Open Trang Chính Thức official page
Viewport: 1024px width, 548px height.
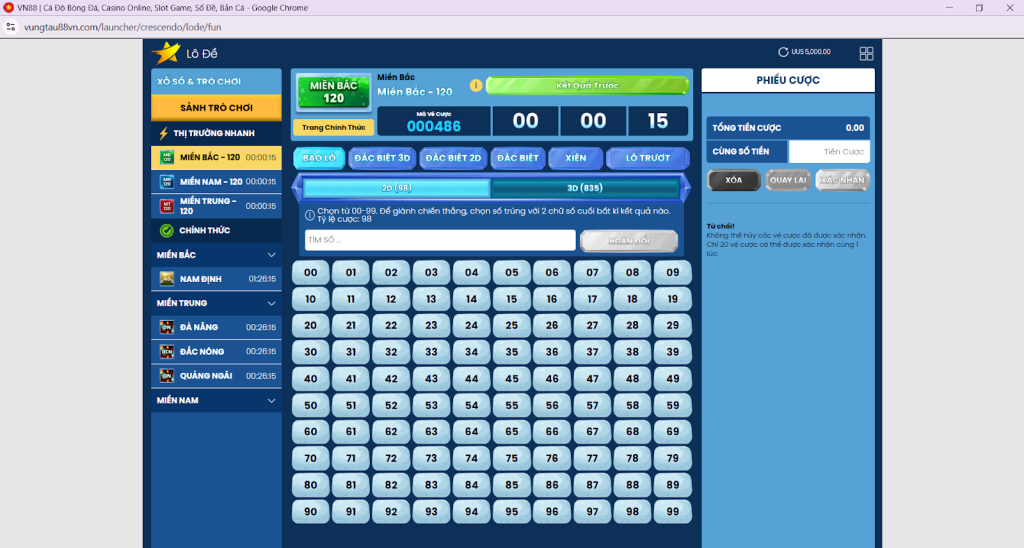click(x=333, y=127)
